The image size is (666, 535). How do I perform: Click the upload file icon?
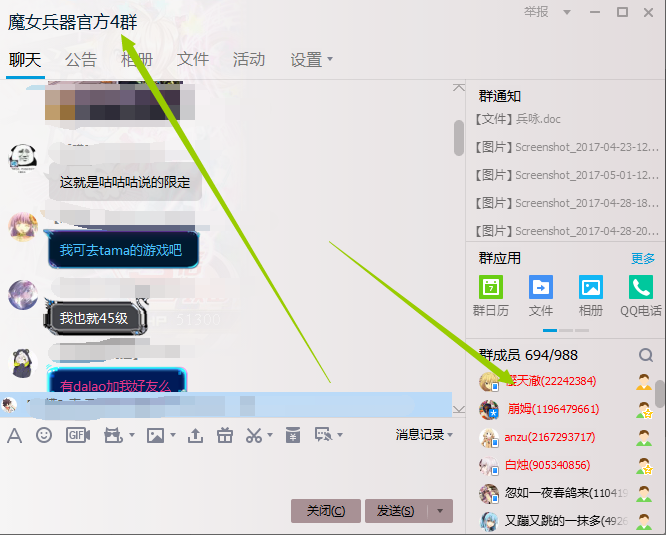click(195, 436)
